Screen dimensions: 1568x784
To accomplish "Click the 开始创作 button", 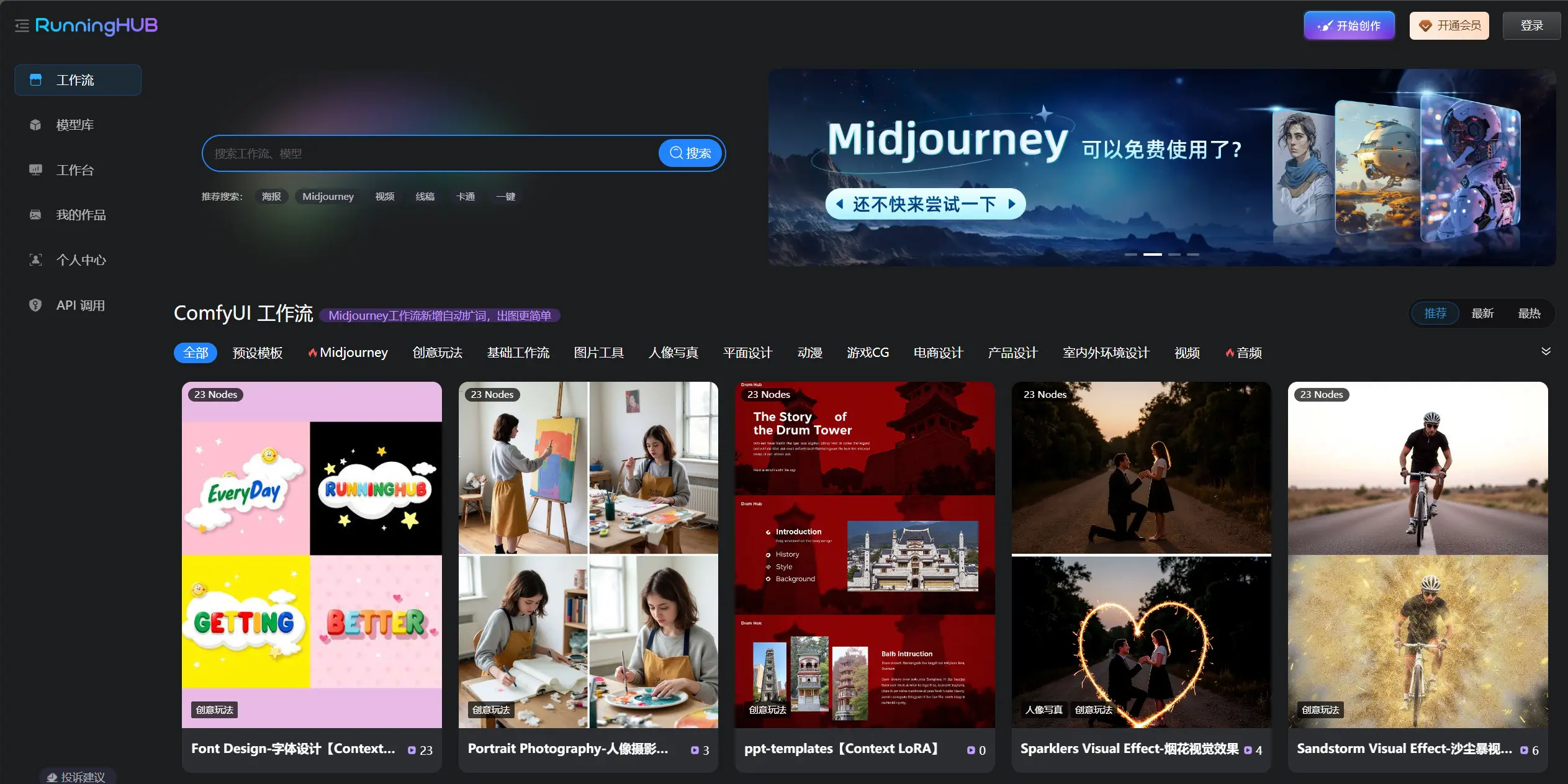I will (1349, 25).
